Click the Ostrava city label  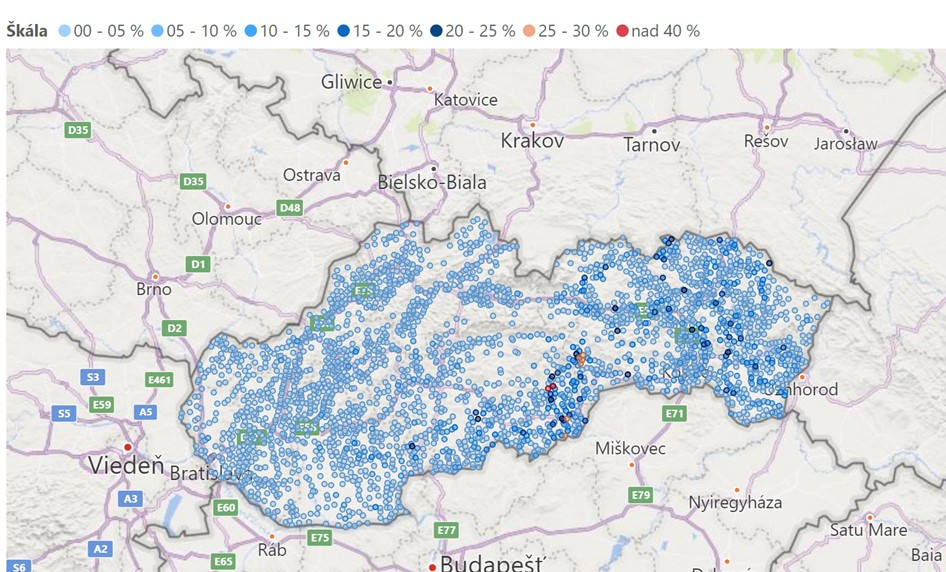coord(312,175)
